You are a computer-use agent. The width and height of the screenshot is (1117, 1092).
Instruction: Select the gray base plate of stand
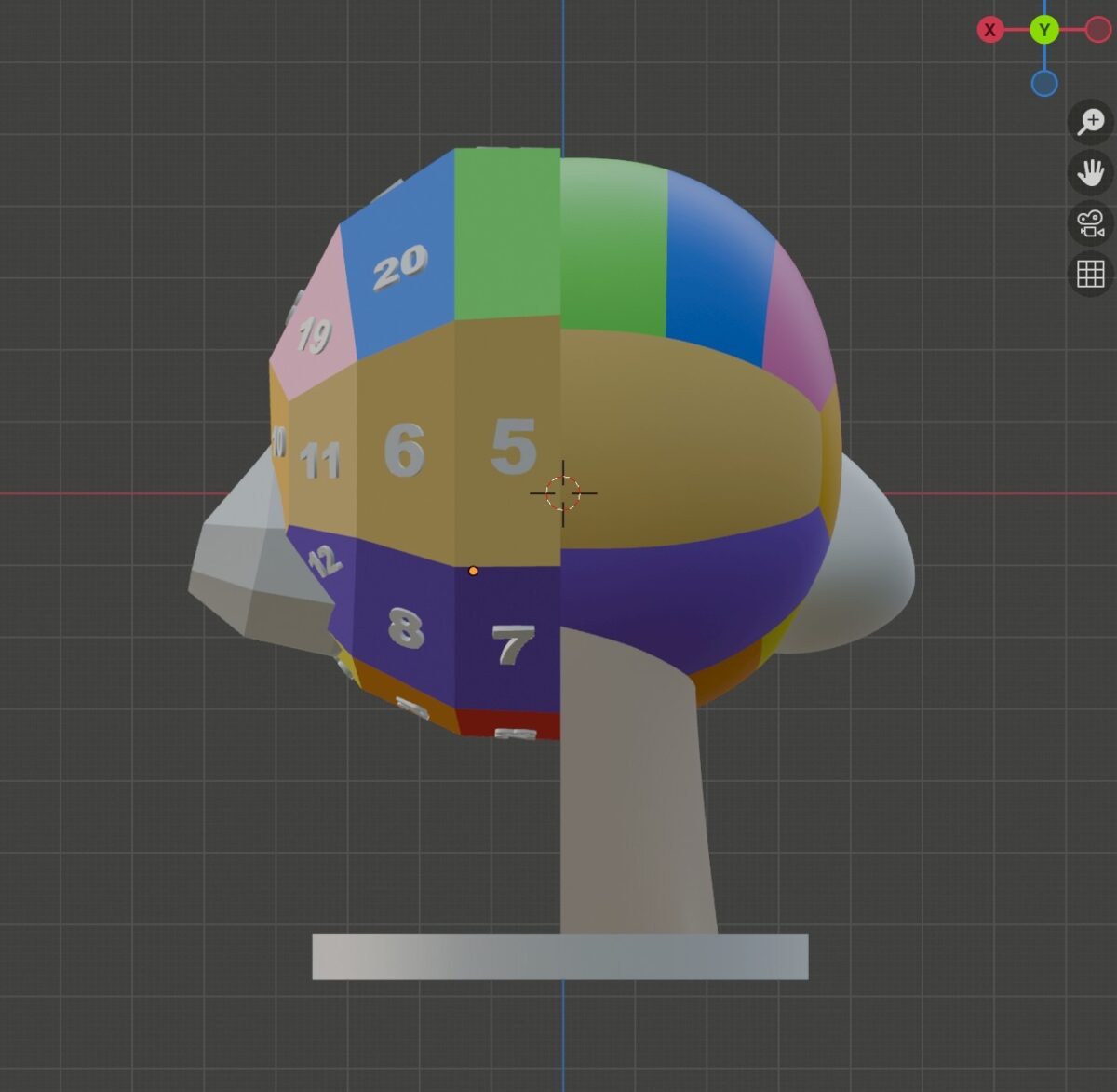[559, 956]
